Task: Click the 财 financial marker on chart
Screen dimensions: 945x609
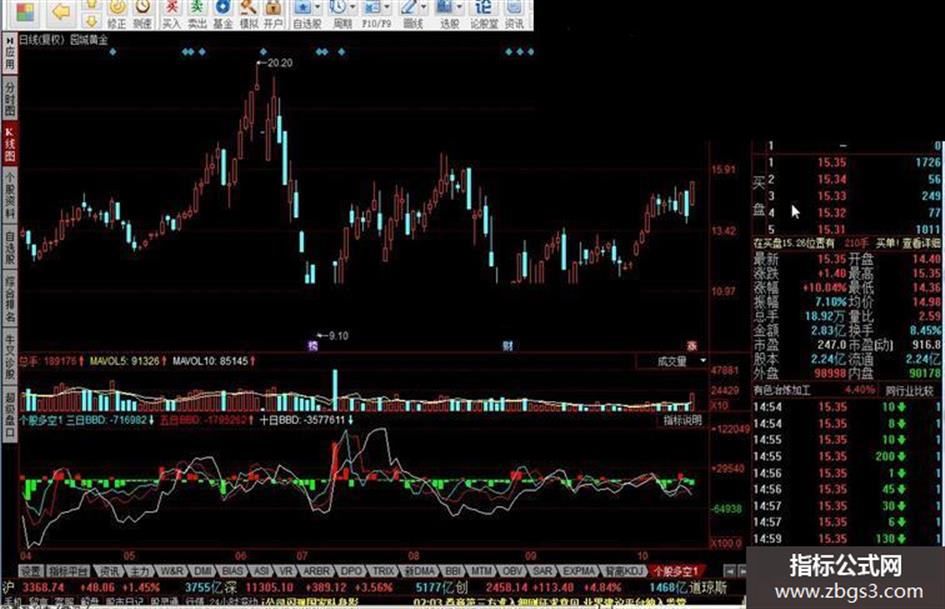Action: [x=508, y=346]
